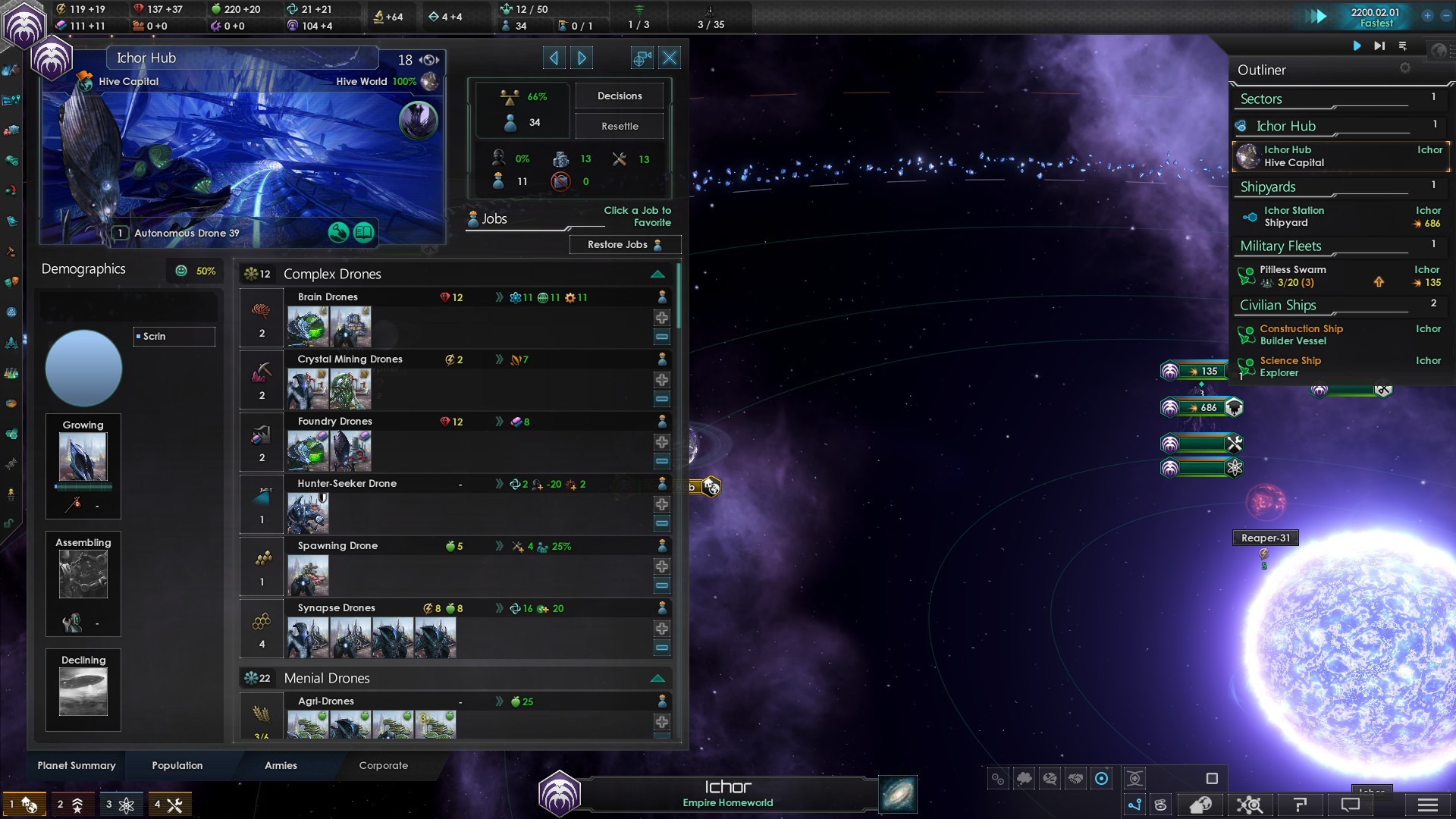This screenshot has height=819, width=1456.
Task: Go to the next planet arrow
Action: [x=582, y=58]
